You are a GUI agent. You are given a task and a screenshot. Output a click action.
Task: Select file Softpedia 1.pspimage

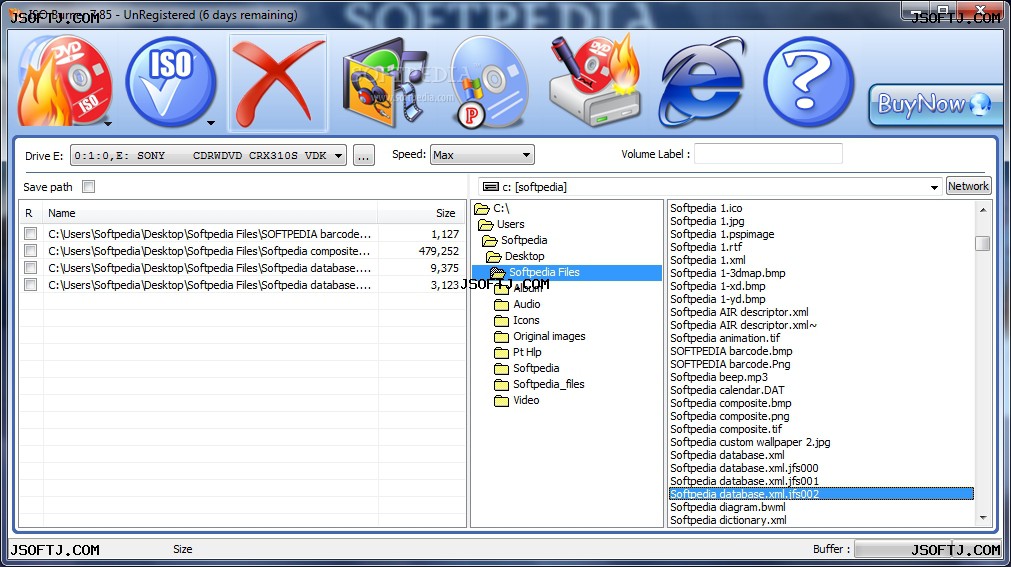722,234
